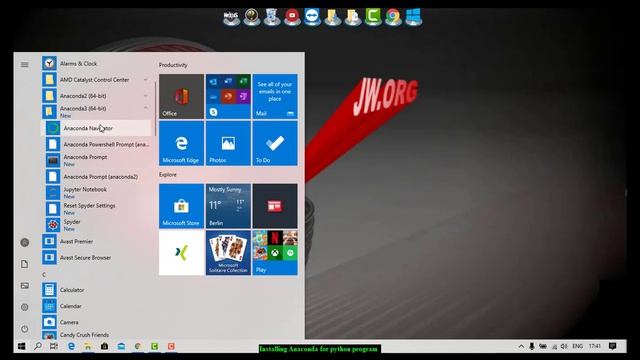Show hidden system tray icons
640x360 pixels.
521,347
